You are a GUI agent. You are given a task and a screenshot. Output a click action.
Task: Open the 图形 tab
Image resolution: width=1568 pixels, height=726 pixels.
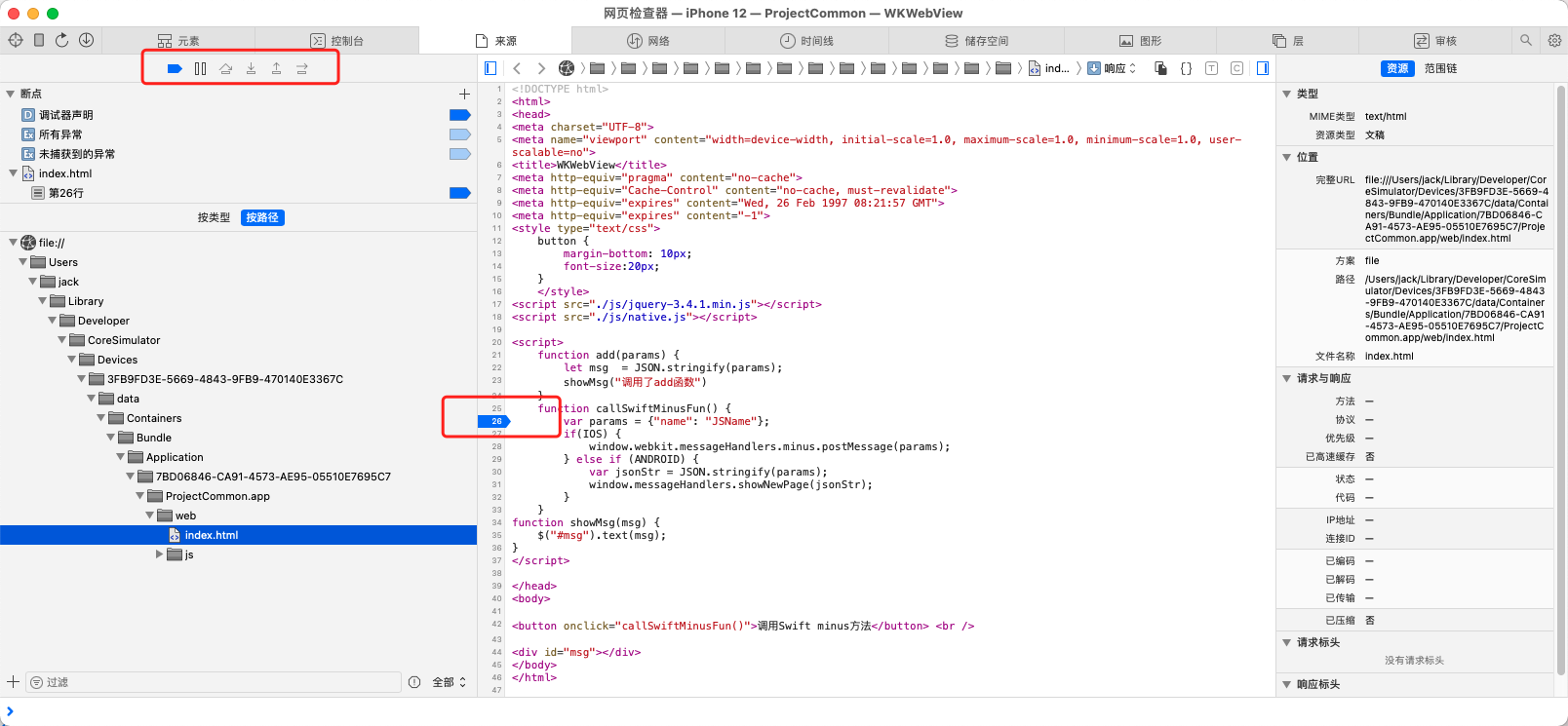[x=1140, y=41]
